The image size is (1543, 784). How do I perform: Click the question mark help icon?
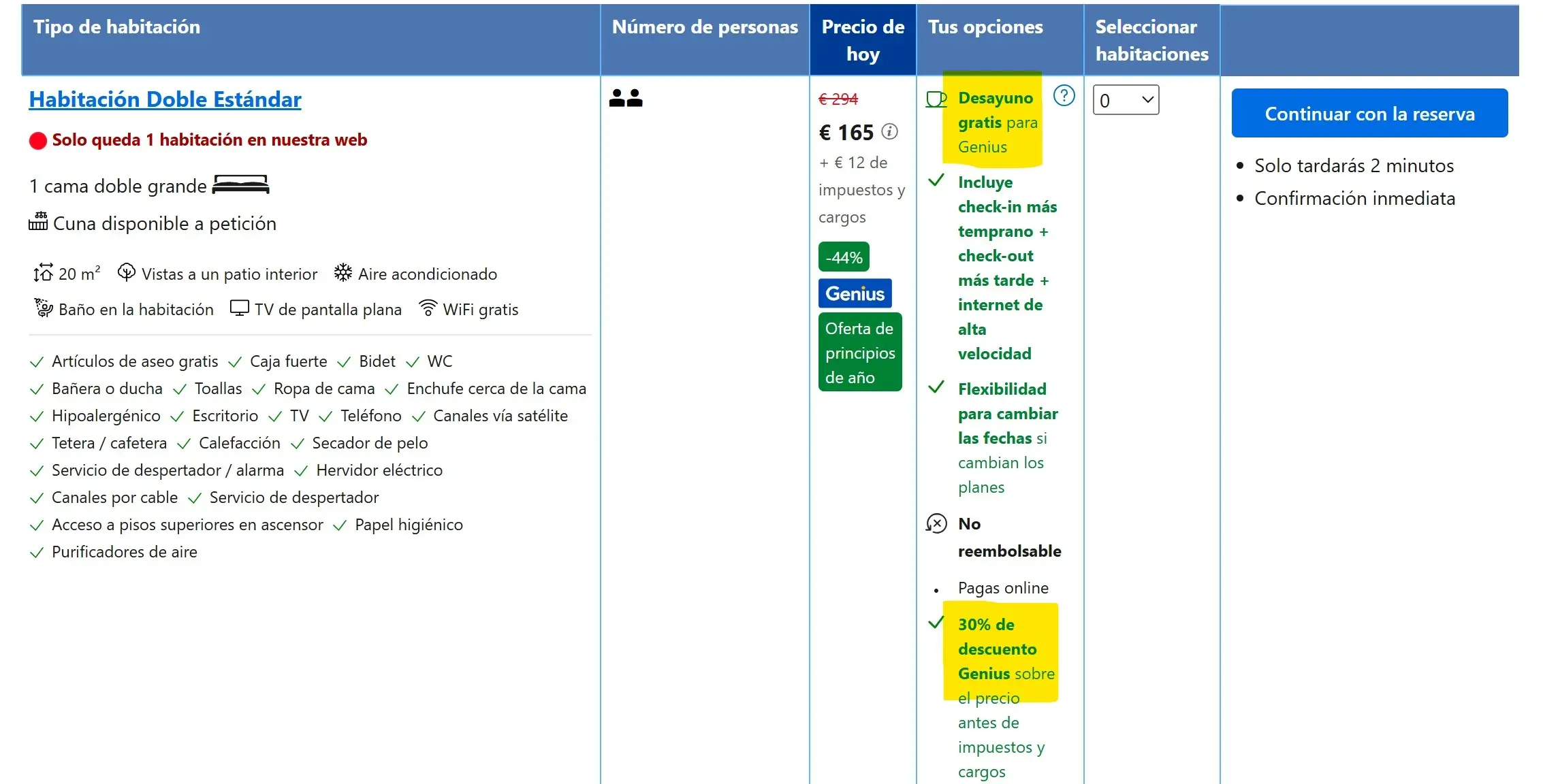point(1064,95)
